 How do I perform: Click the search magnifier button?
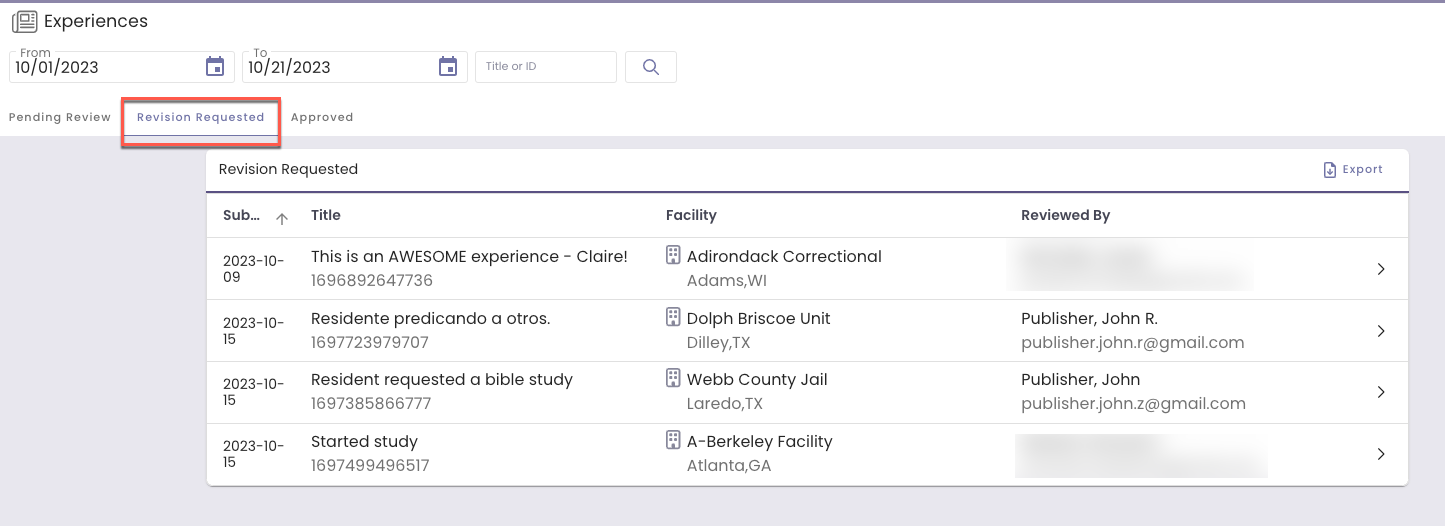[651, 67]
